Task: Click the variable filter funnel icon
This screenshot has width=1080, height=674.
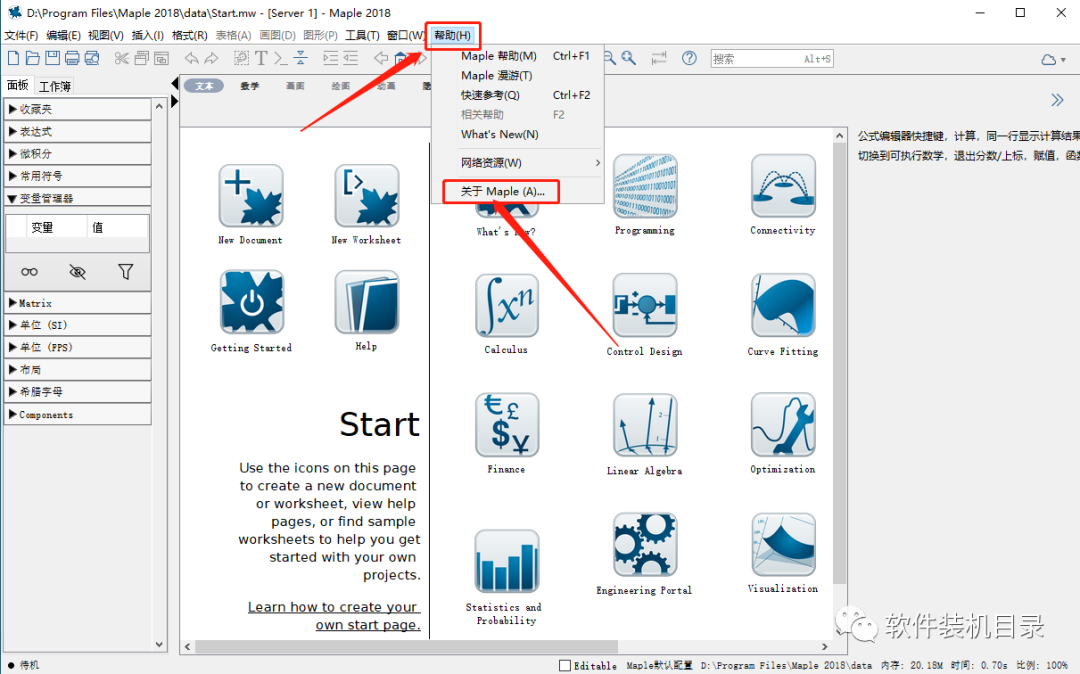Action: coord(125,272)
